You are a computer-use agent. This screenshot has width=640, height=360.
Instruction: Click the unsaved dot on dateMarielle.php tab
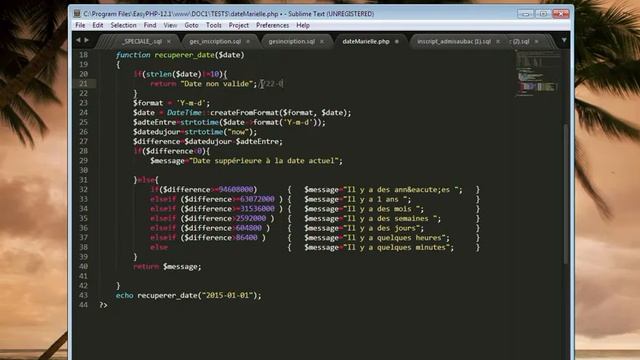click(x=396, y=42)
